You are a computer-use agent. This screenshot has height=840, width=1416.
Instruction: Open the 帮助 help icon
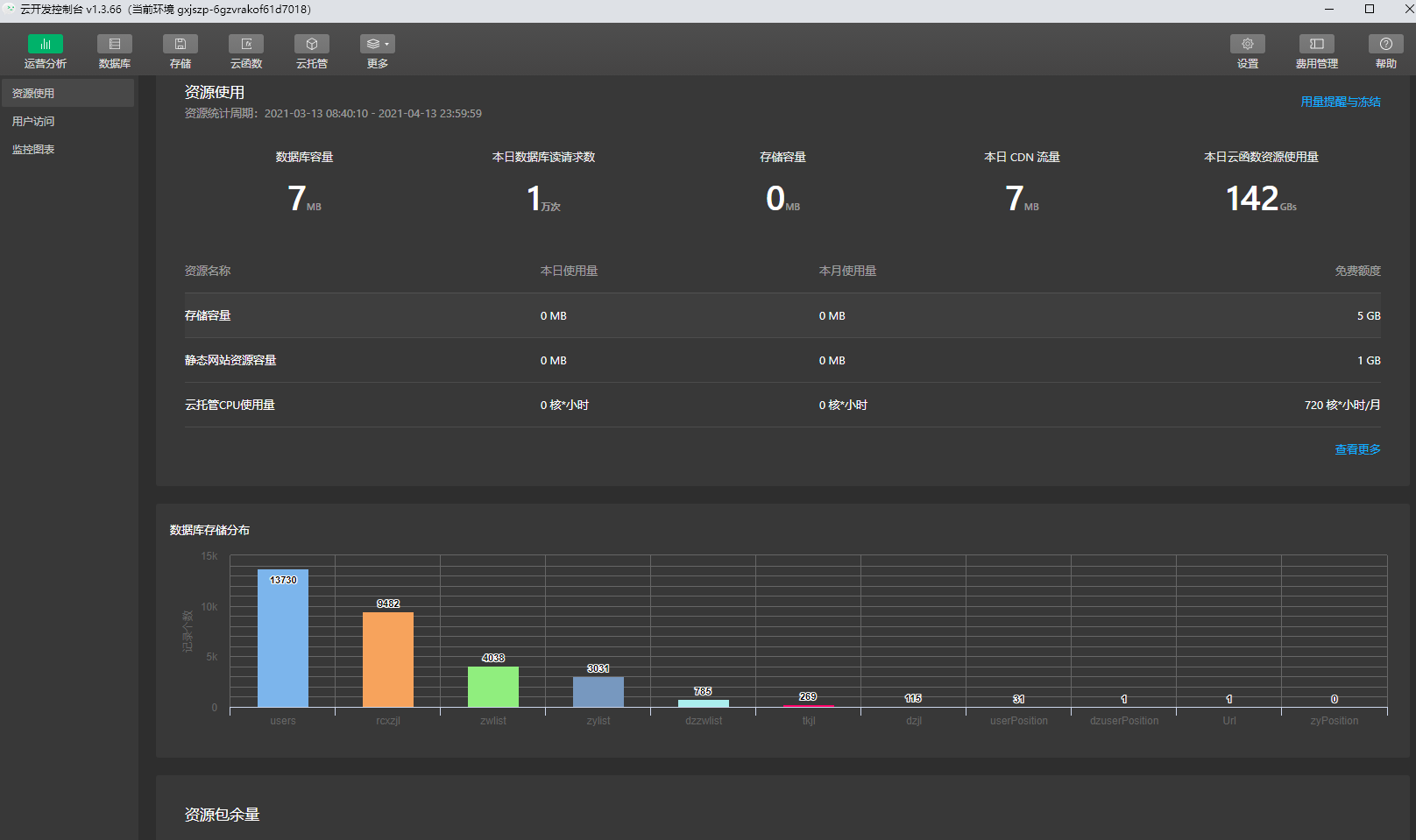1386,44
